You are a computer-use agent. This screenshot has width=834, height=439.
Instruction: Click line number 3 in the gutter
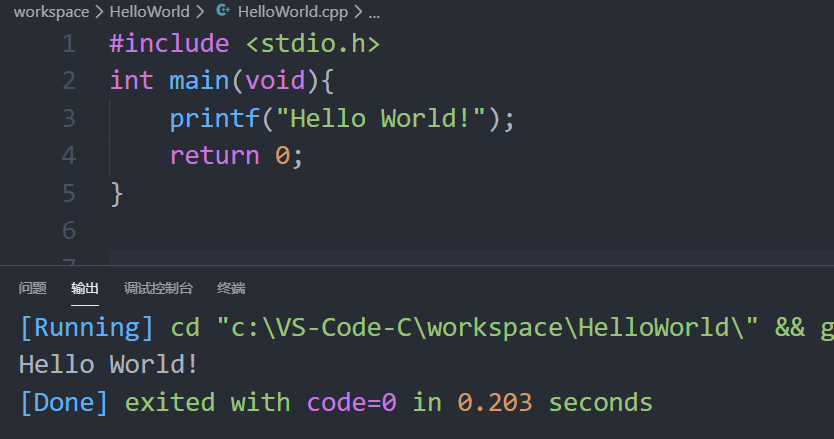click(69, 118)
